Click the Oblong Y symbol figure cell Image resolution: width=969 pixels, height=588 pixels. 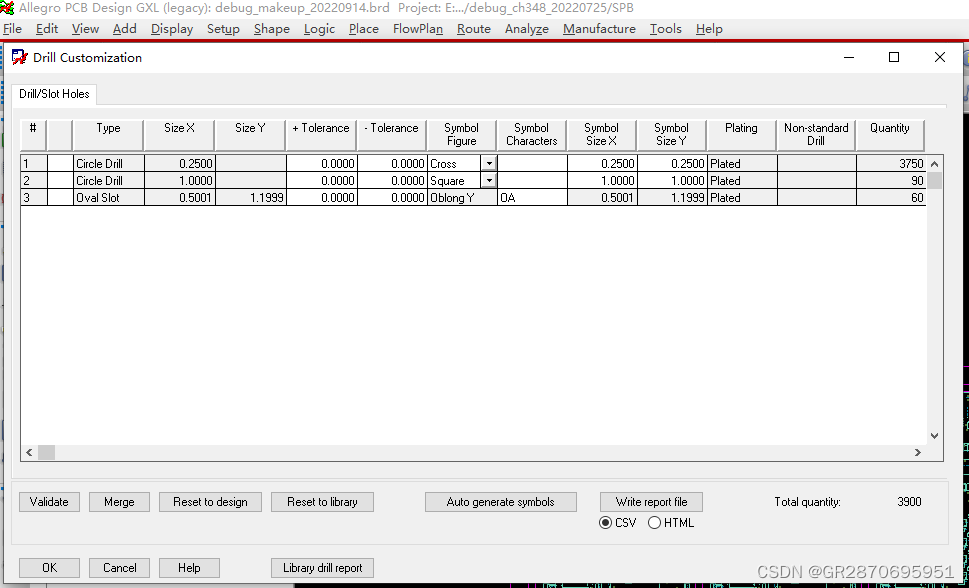point(462,198)
